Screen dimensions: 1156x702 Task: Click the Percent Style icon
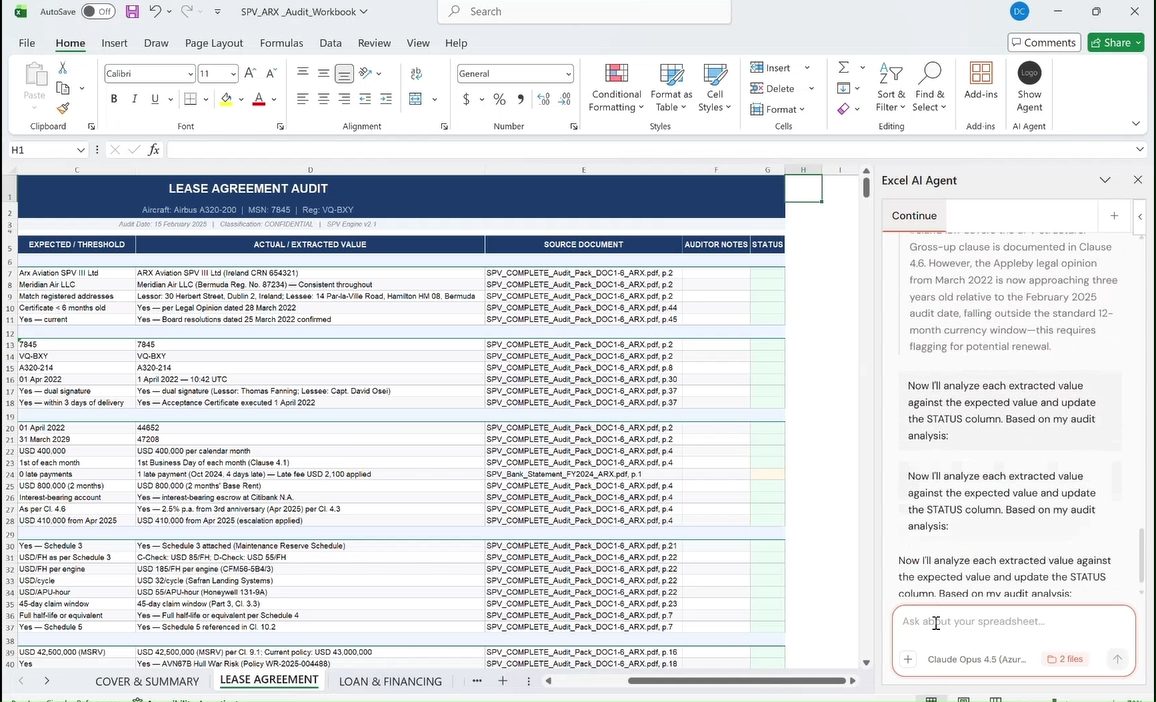(499, 99)
